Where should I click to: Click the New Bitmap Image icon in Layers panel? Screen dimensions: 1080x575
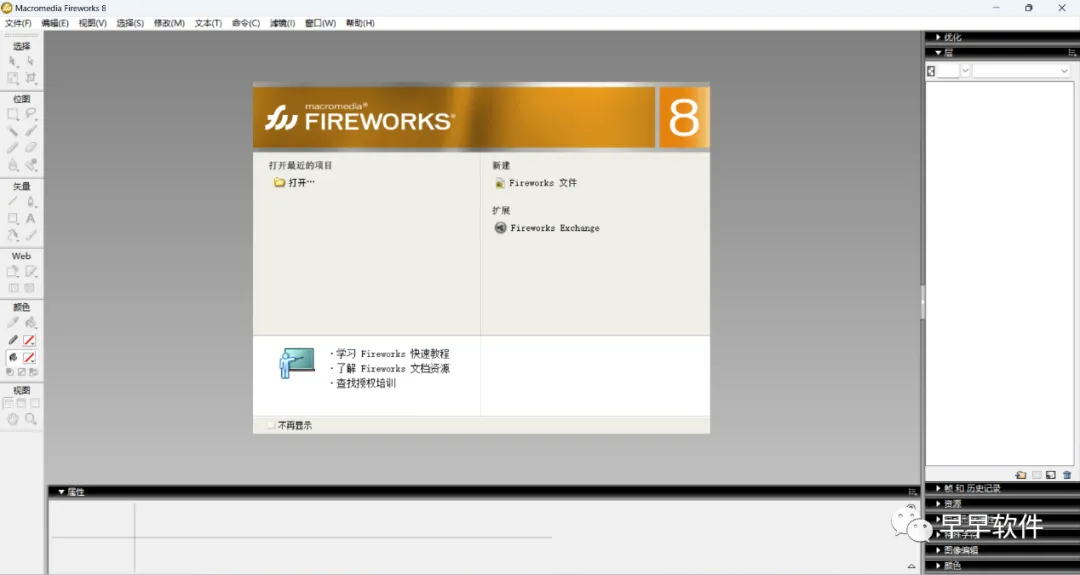point(1051,475)
